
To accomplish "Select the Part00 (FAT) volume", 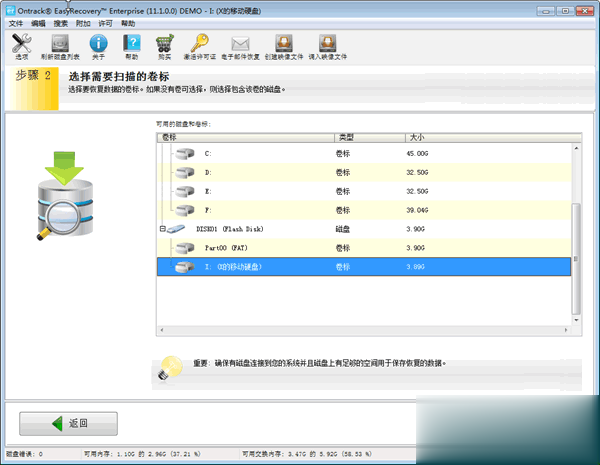I will click(364, 248).
